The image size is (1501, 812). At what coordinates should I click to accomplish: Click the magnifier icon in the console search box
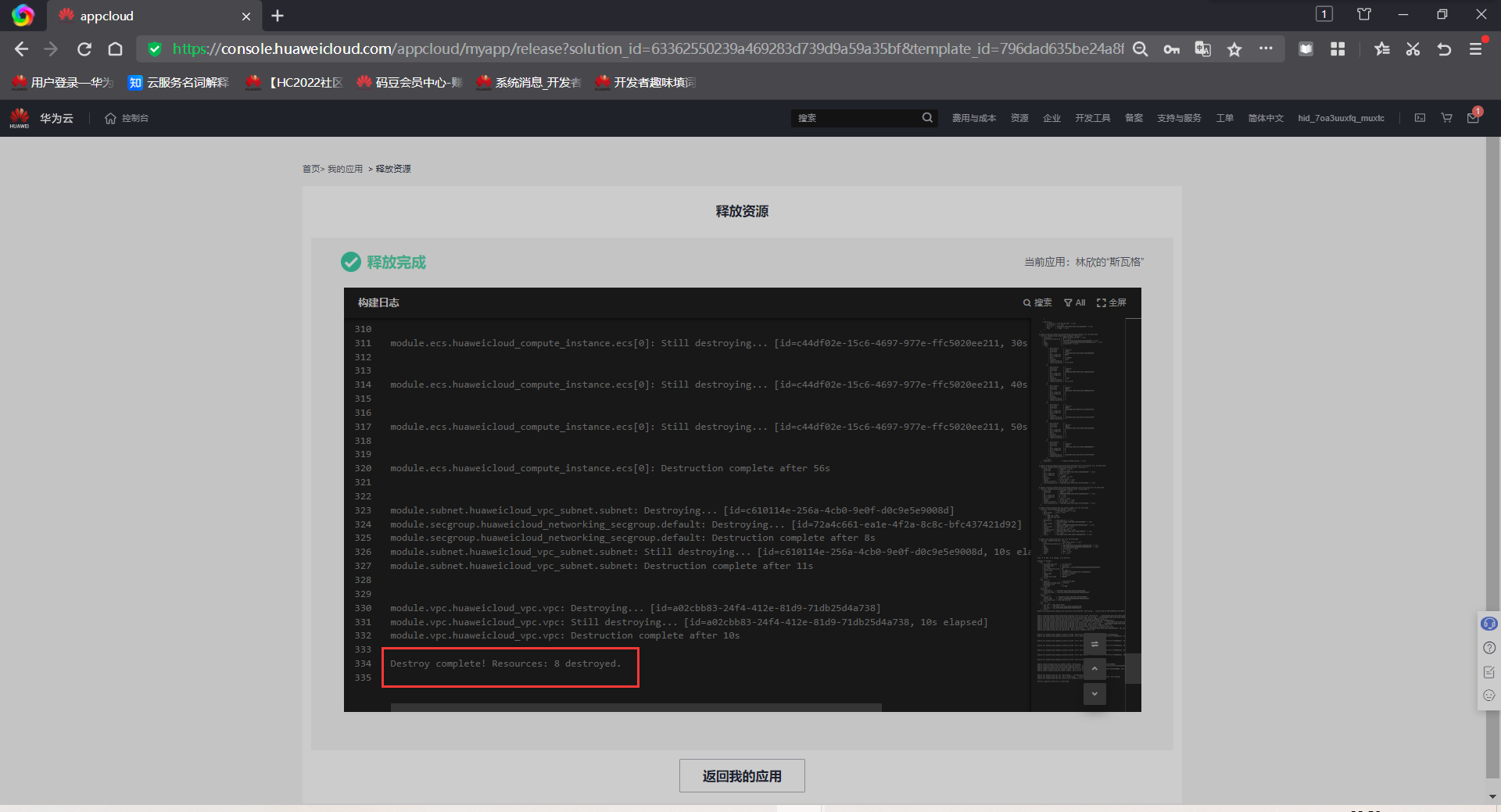(927, 118)
